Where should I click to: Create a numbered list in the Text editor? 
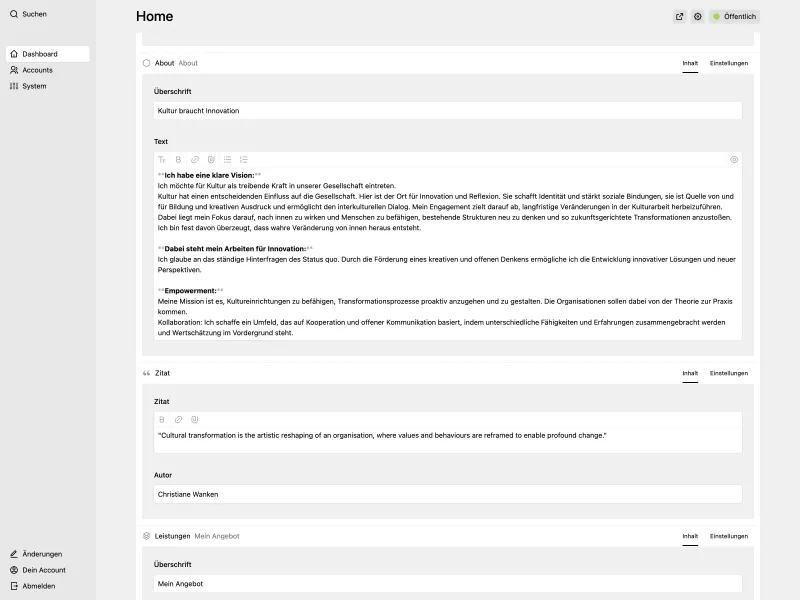click(x=242, y=159)
